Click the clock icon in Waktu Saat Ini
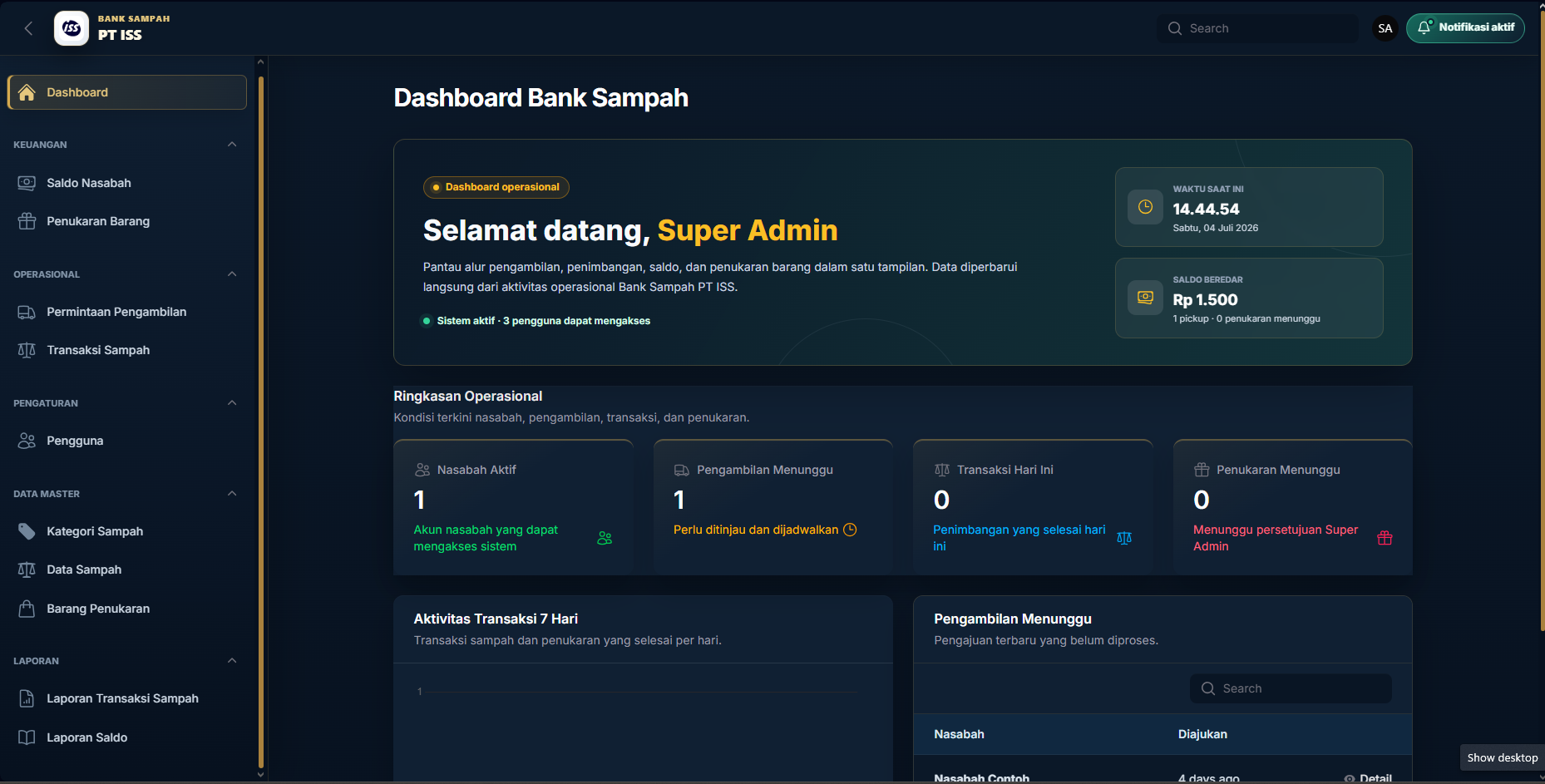The height and width of the screenshot is (784, 1545). click(x=1145, y=207)
